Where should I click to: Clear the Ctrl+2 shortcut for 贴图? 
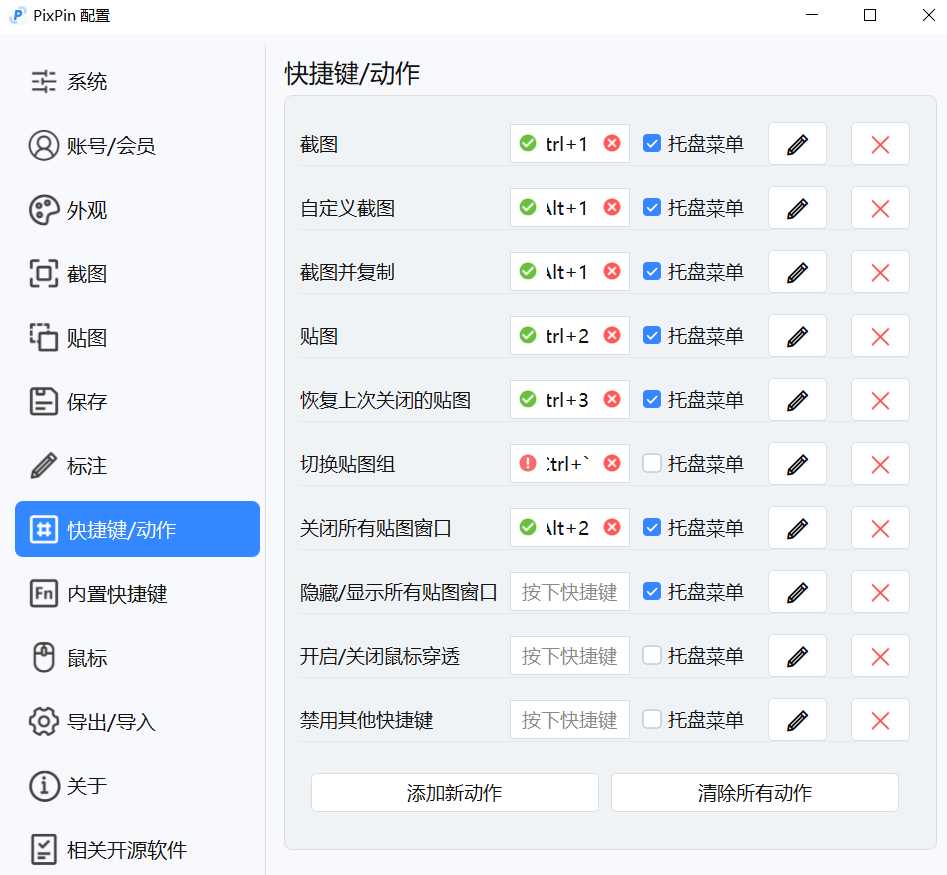pos(613,335)
